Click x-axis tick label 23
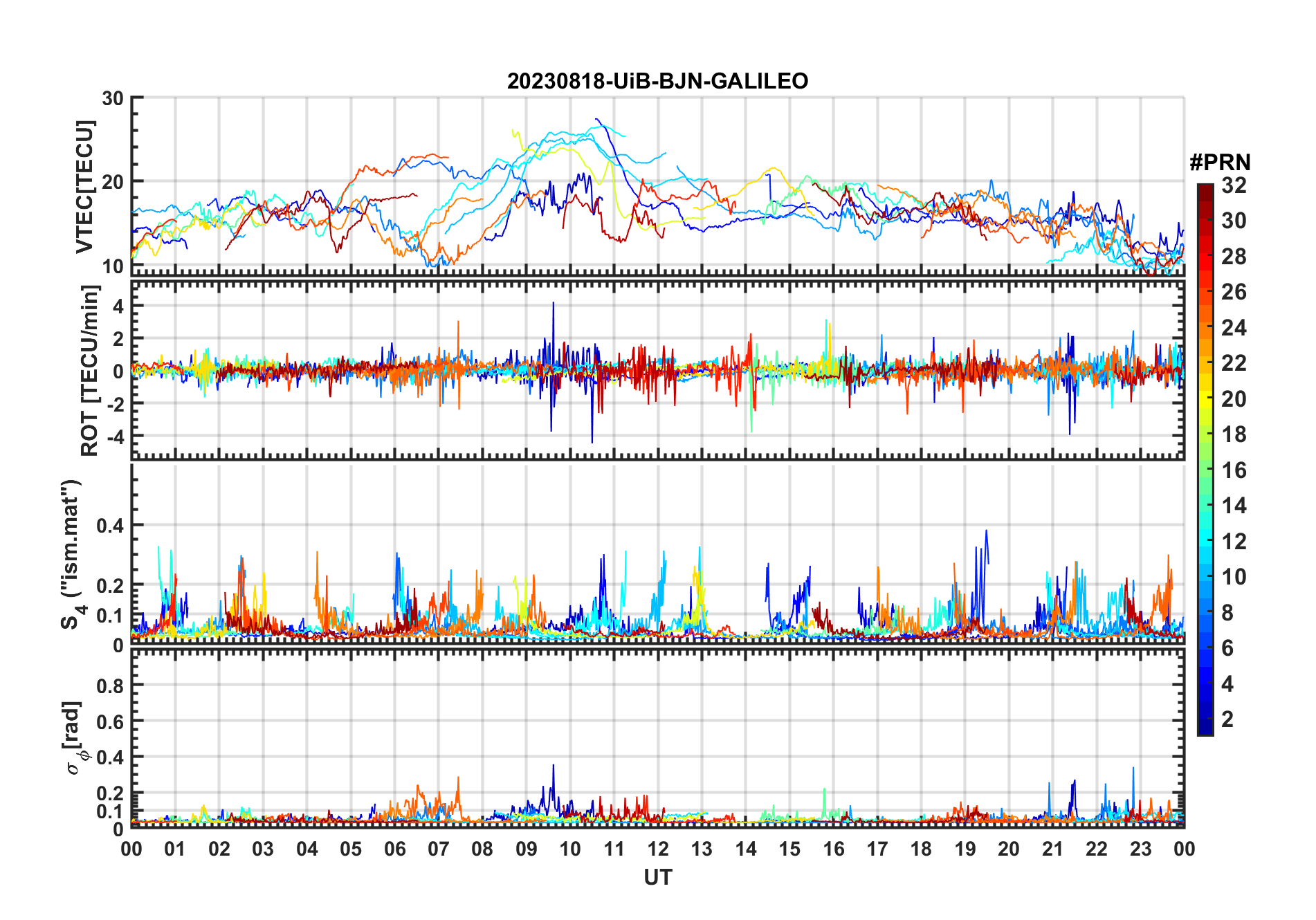Viewport: 1316px width, 920px height. point(1140,849)
